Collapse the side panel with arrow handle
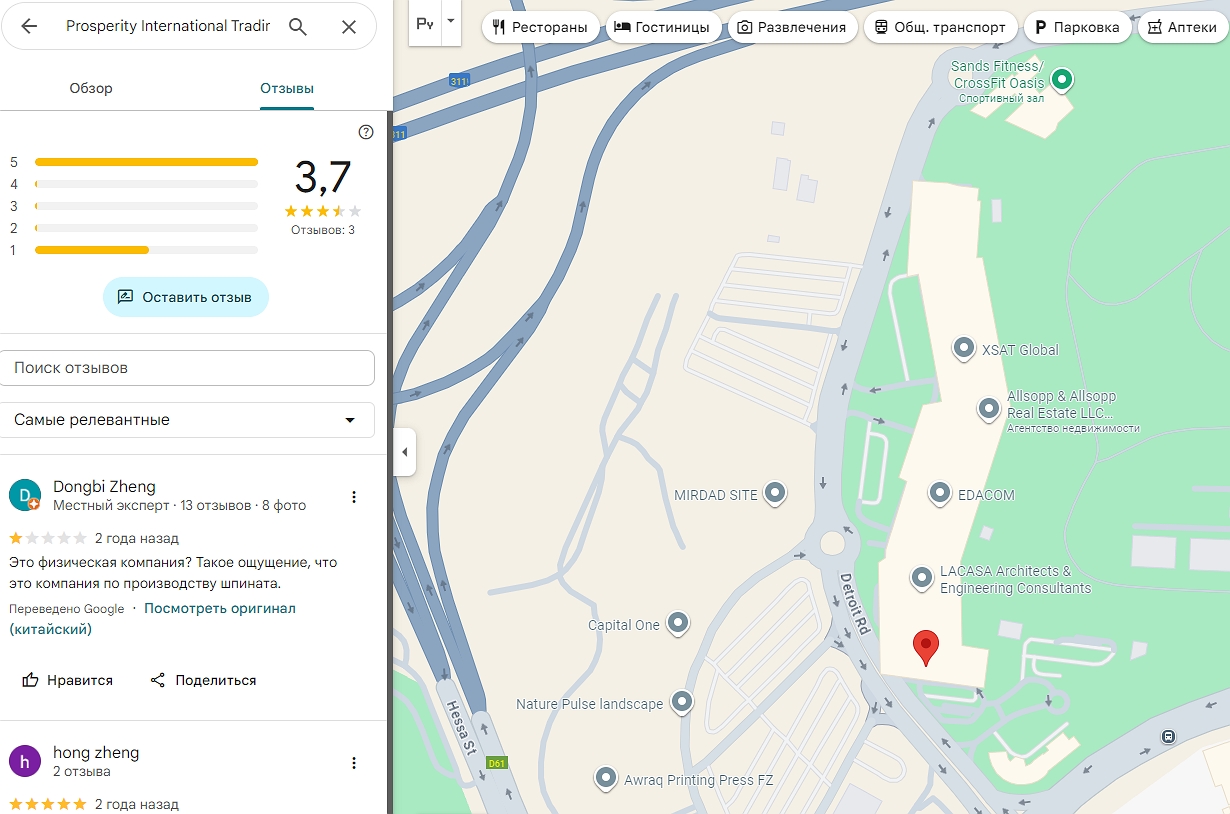The height and width of the screenshot is (814, 1230). pos(404,452)
